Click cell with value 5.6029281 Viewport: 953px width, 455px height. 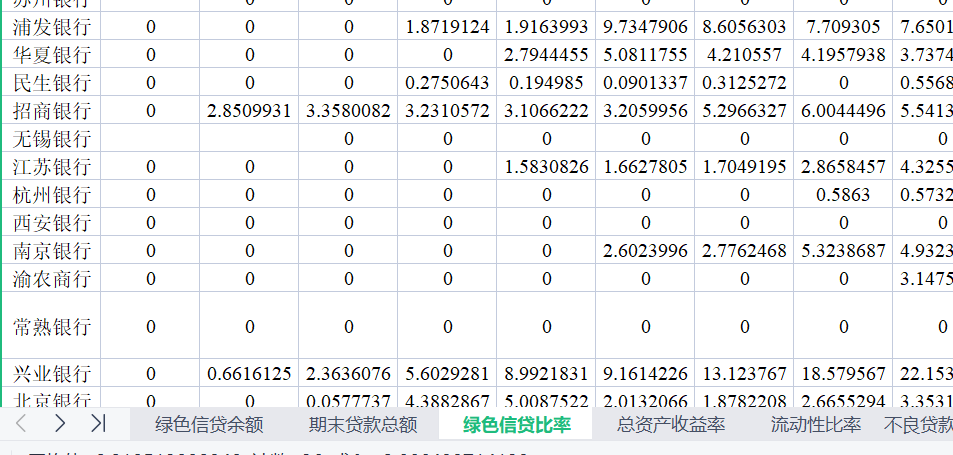point(447,373)
